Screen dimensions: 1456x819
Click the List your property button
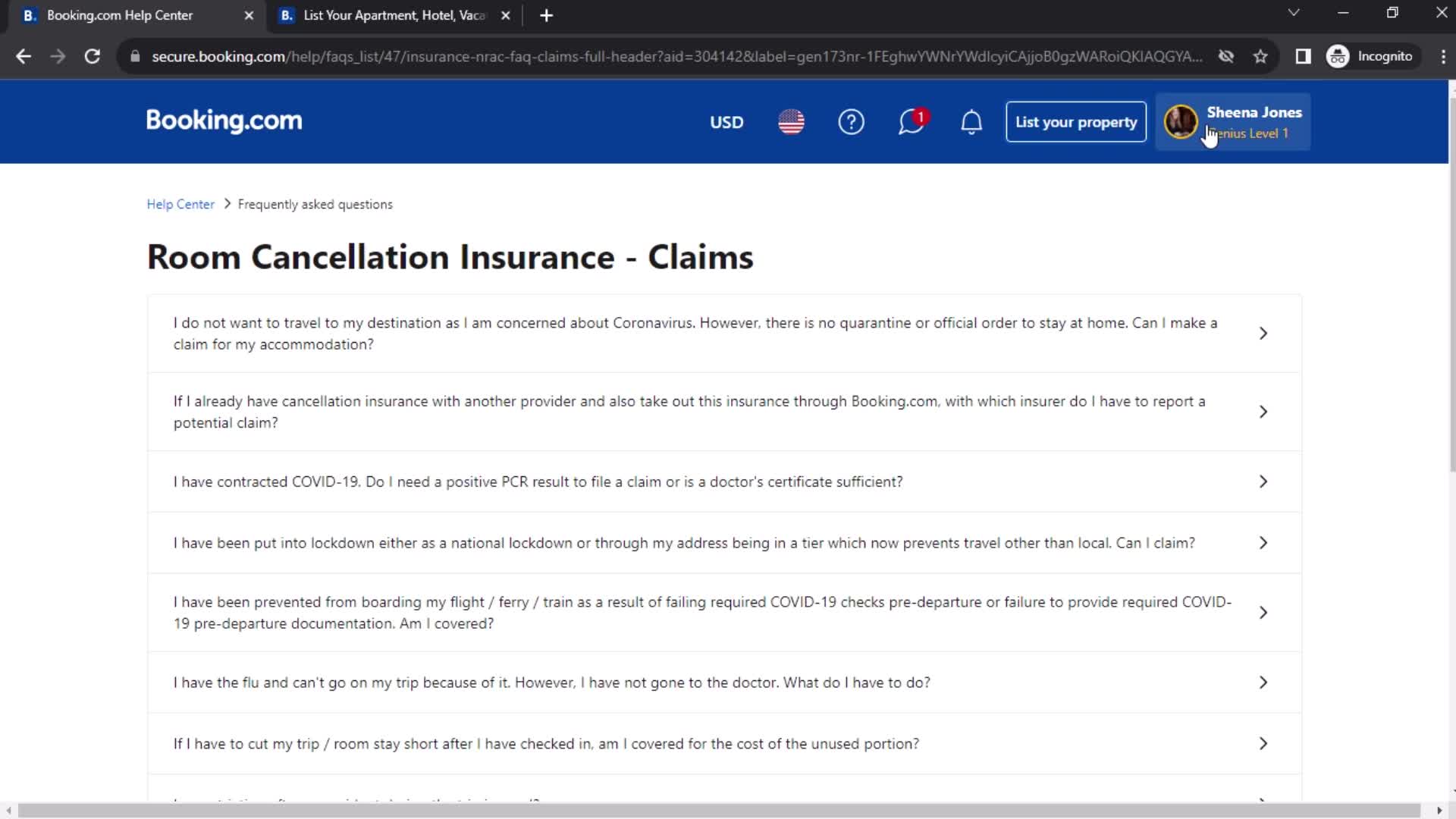(1075, 122)
